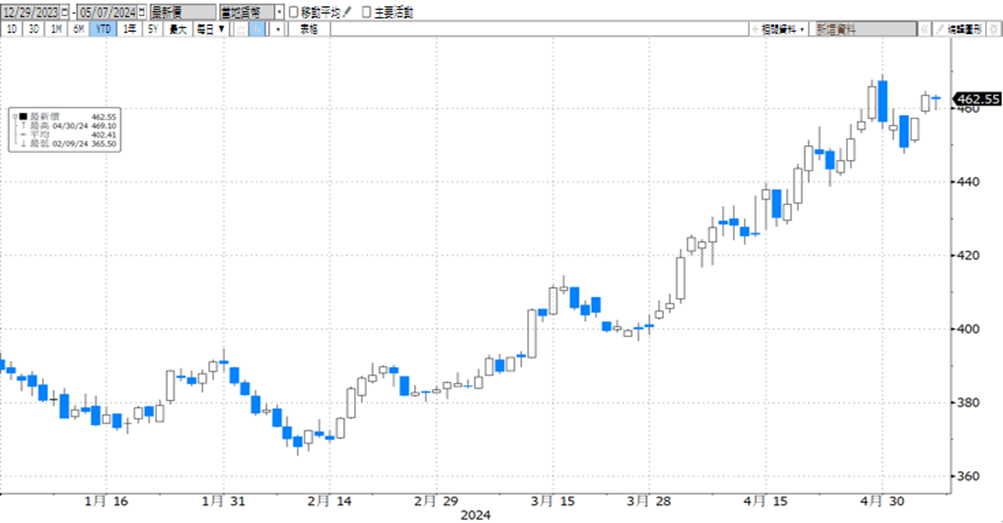Image resolution: width=1003 pixels, height=523 pixels.
Task: Click the 4月 15 x-axis date label
Action: pyautogui.click(x=766, y=501)
